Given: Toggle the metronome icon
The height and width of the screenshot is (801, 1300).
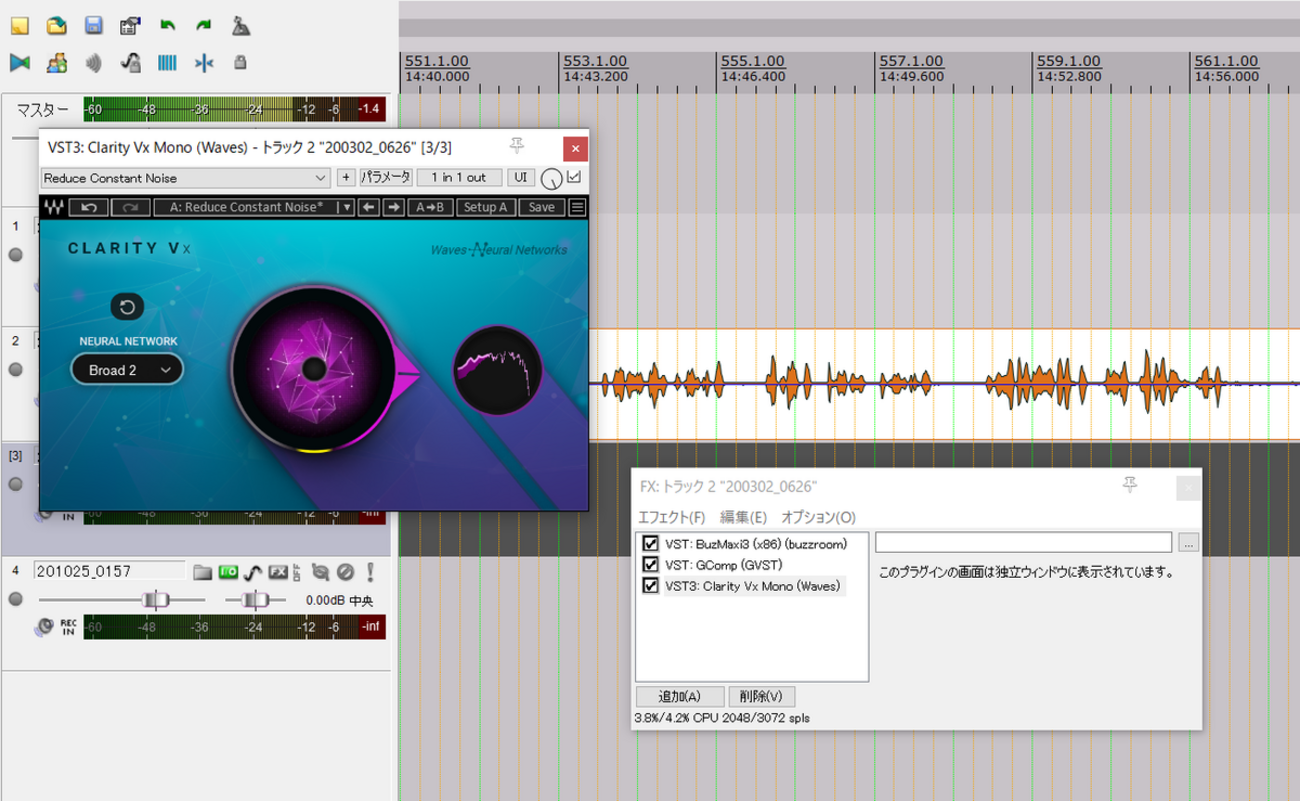Looking at the screenshot, I should (240, 25).
